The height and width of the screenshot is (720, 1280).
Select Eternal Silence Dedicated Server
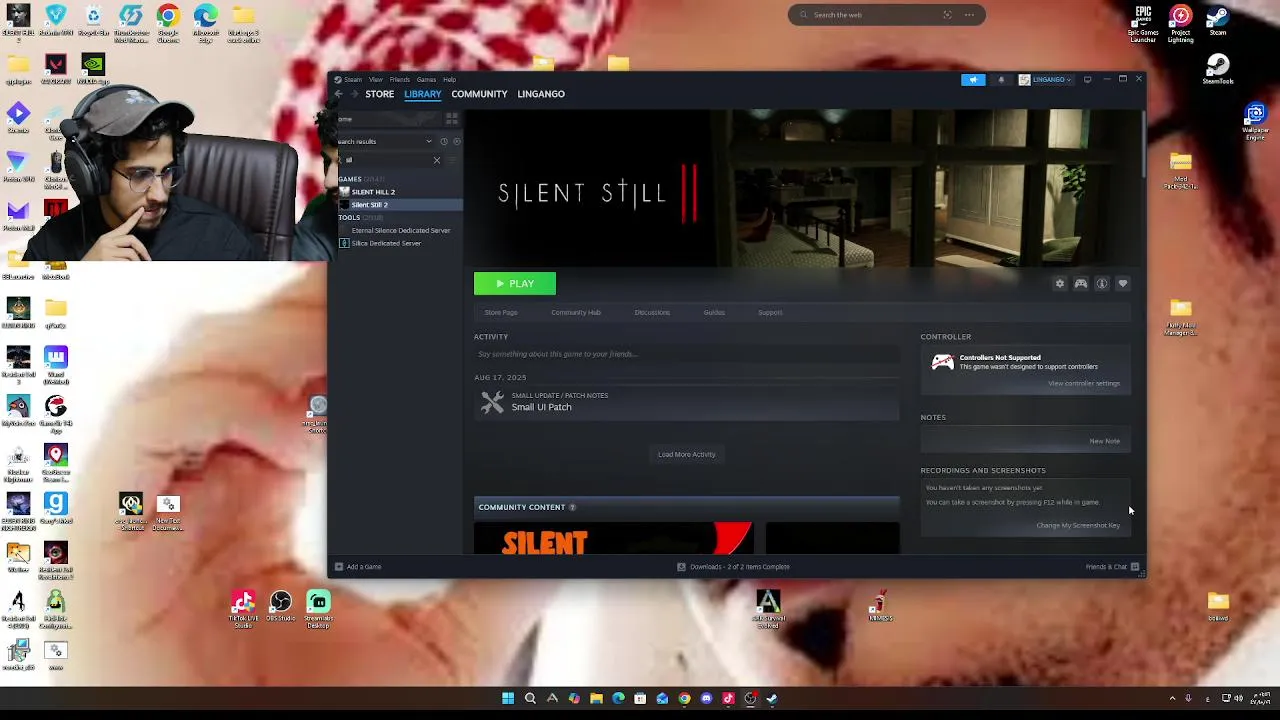coord(400,230)
